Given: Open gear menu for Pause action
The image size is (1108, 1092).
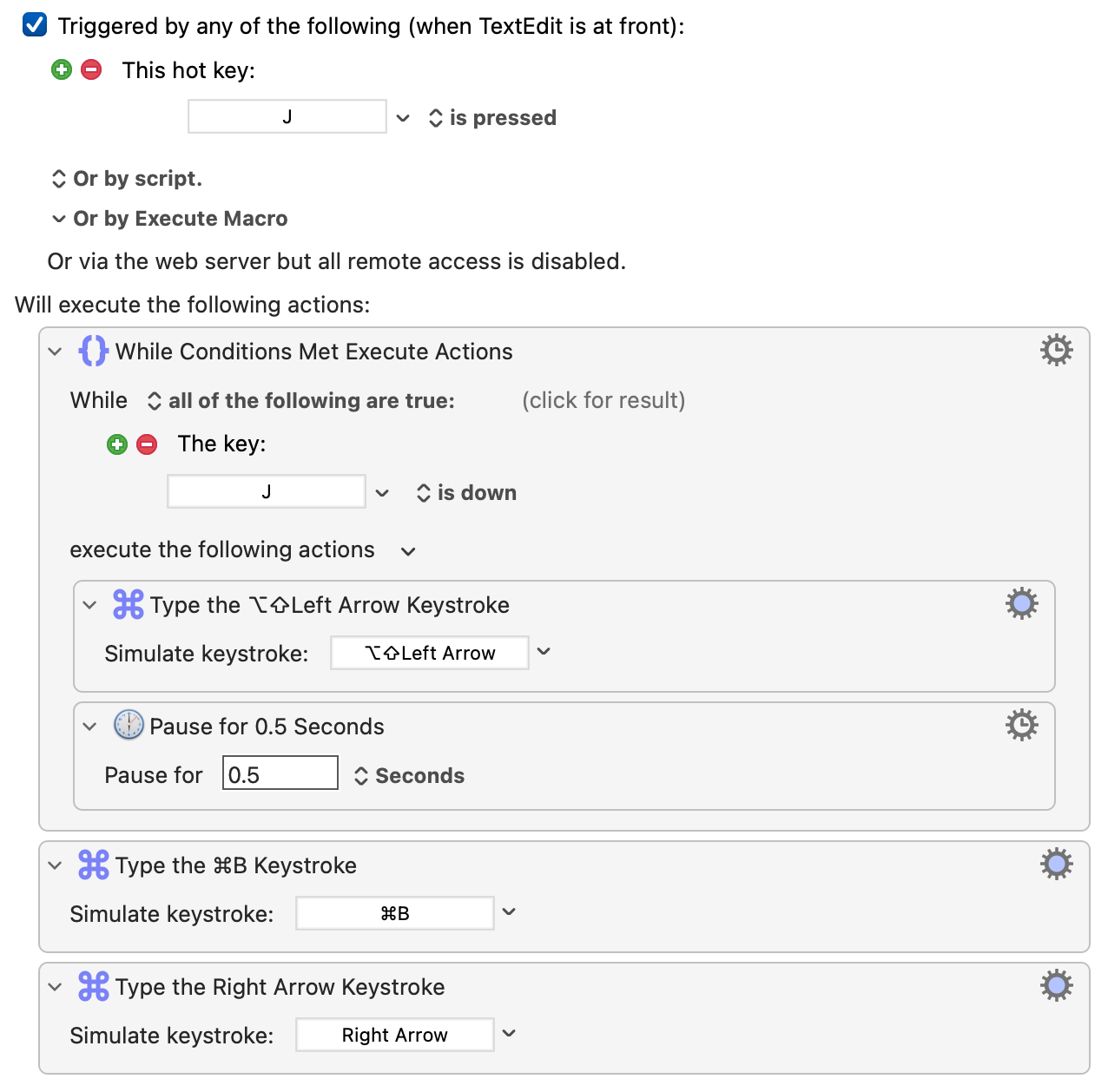Looking at the screenshot, I should [1021, 725].
